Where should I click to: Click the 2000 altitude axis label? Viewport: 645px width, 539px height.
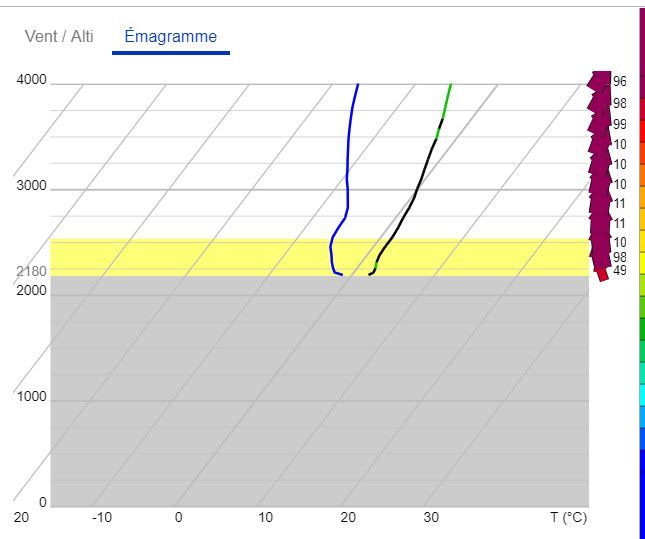click(x=31, y=290)
